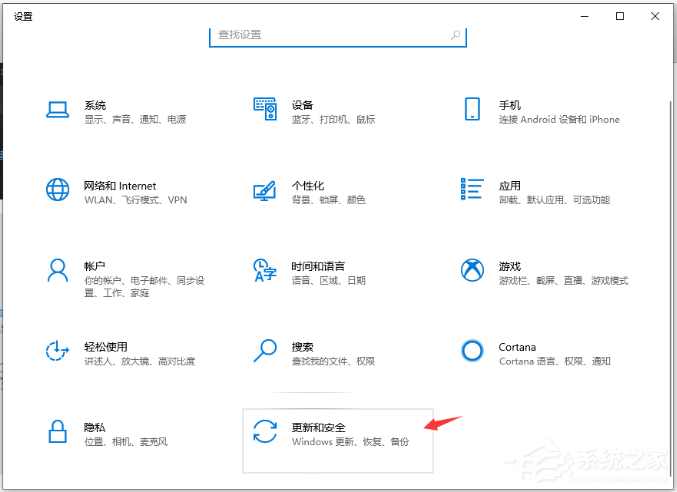Click the 游戏 heading text
The height and width of the screenshot is (492, 677).
click(x=509, y=266)
